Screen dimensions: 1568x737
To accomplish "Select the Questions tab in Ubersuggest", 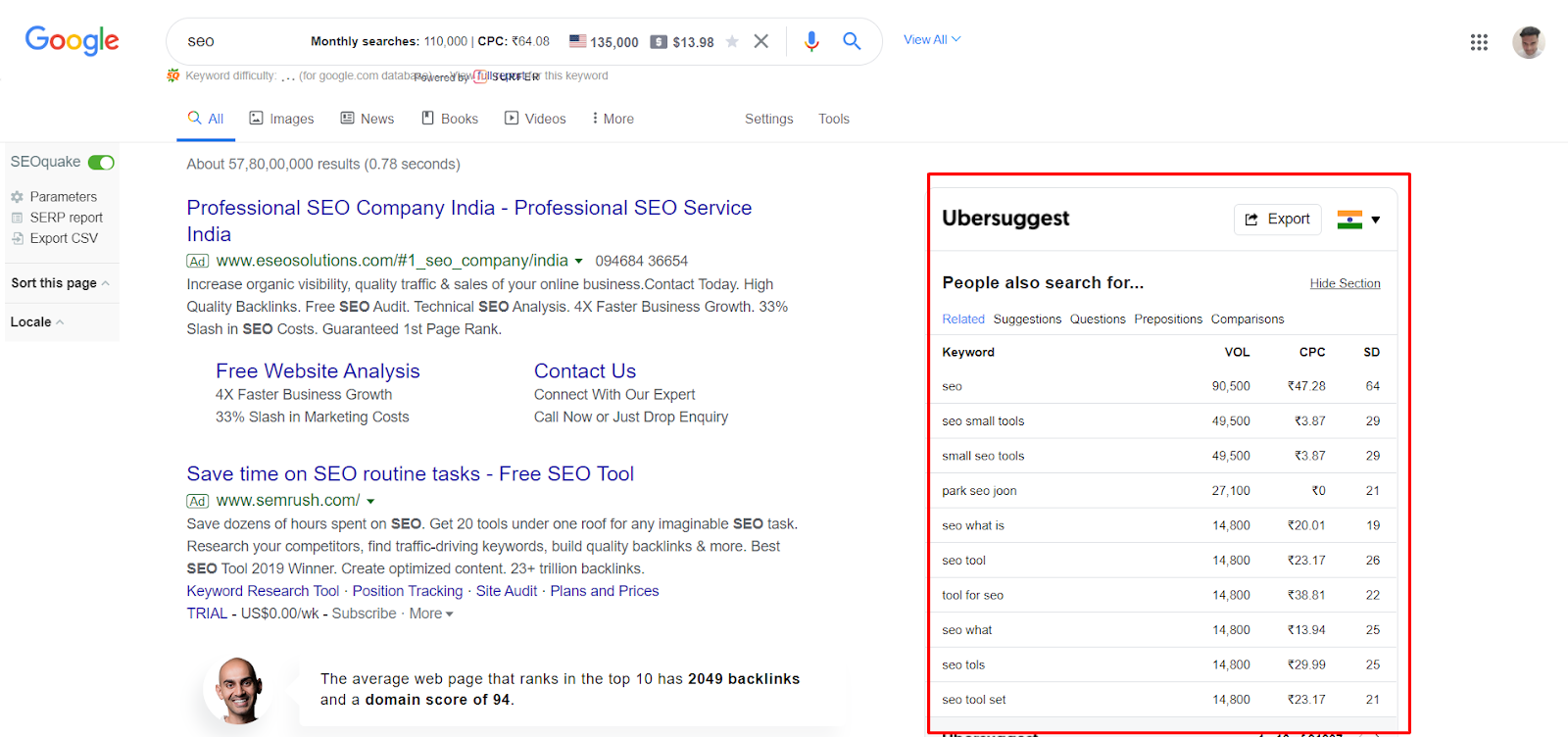I will coord(1098,319).
